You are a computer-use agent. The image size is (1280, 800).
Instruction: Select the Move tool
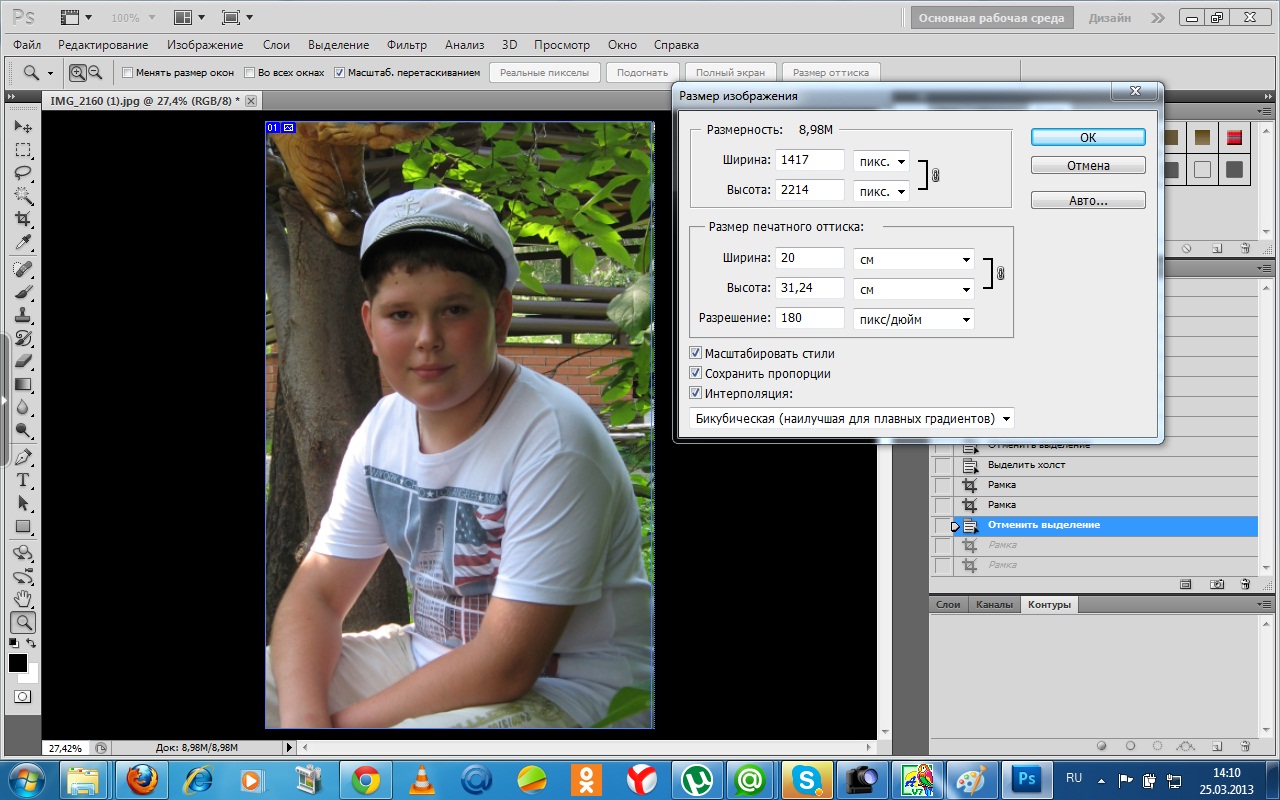tap(23, 127)
